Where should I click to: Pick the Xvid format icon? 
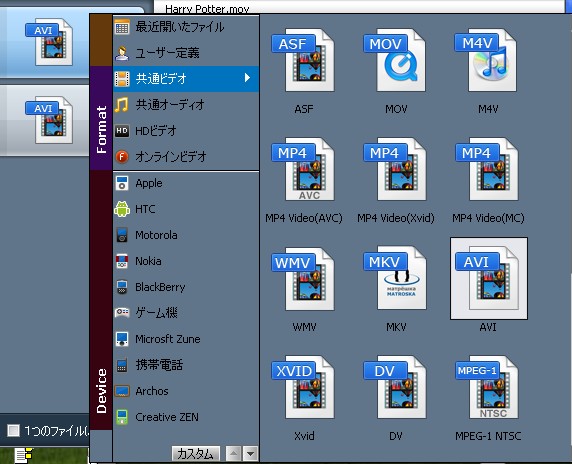coord(304,387)
